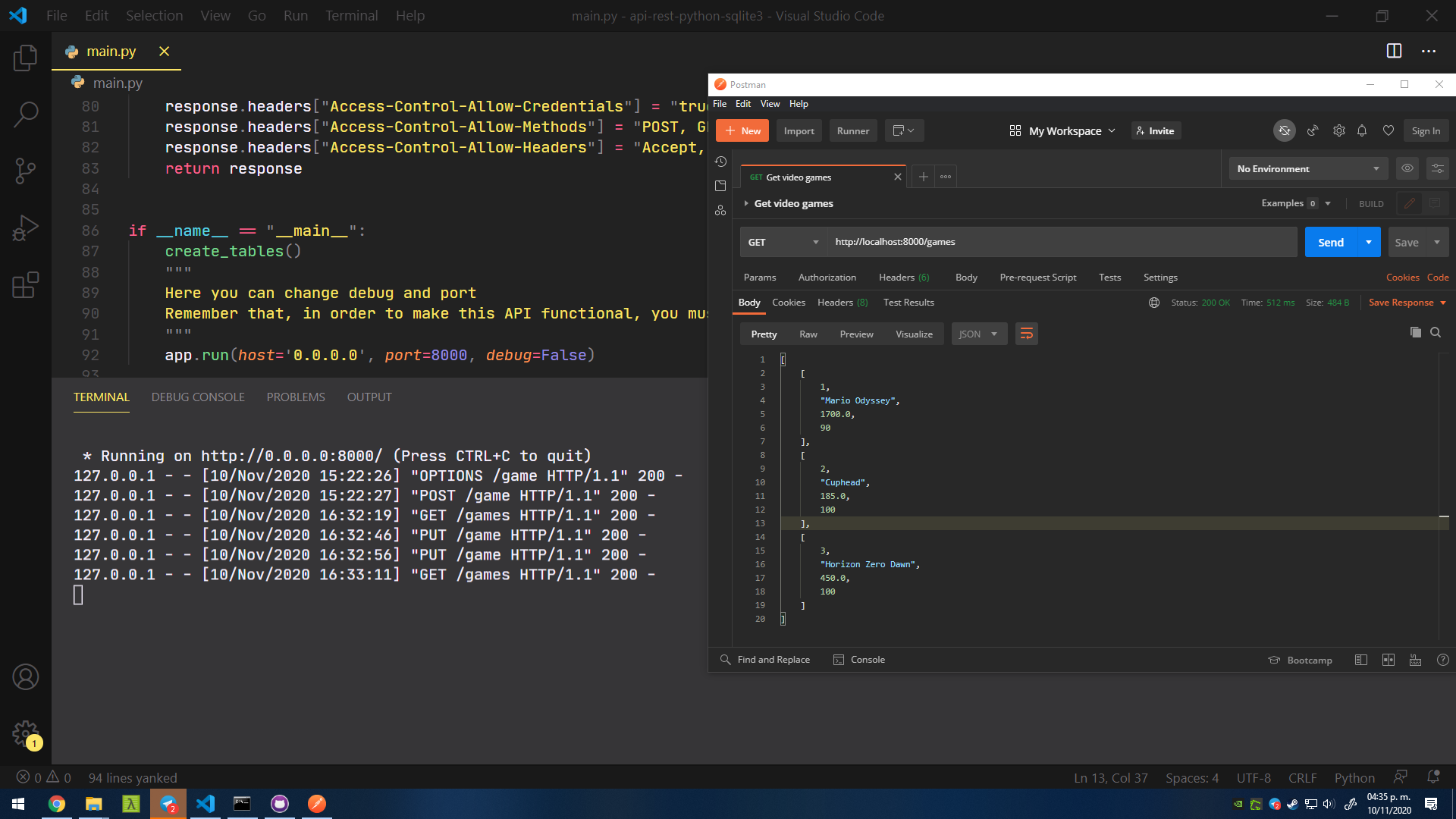Click the Body tab in Postman request
This screenshot has width=1456, height=819.
(x=965, y=277)
